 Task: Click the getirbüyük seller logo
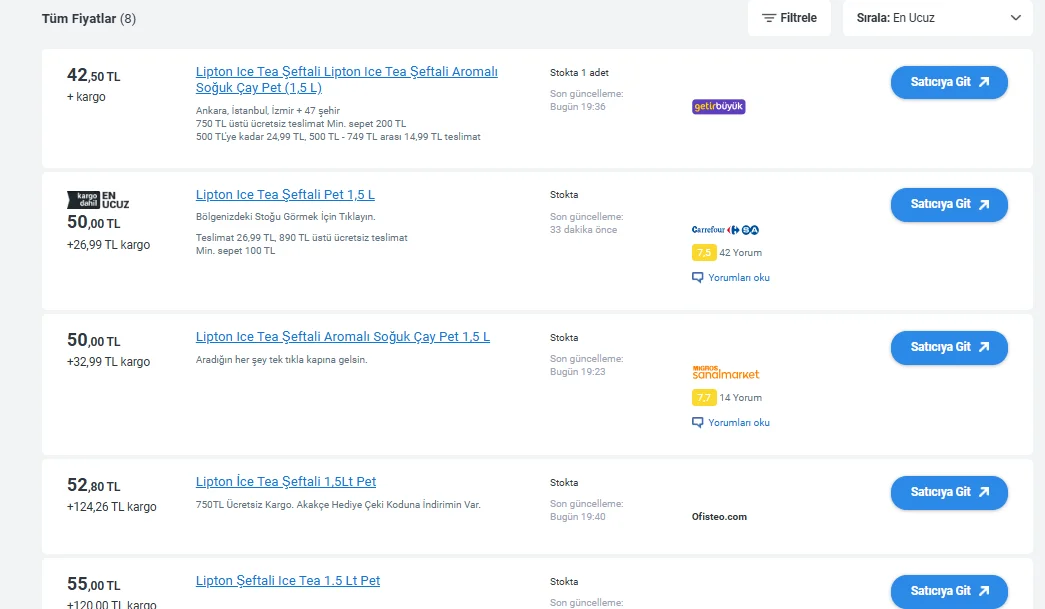pyautogui.click(x=720, y=106)
